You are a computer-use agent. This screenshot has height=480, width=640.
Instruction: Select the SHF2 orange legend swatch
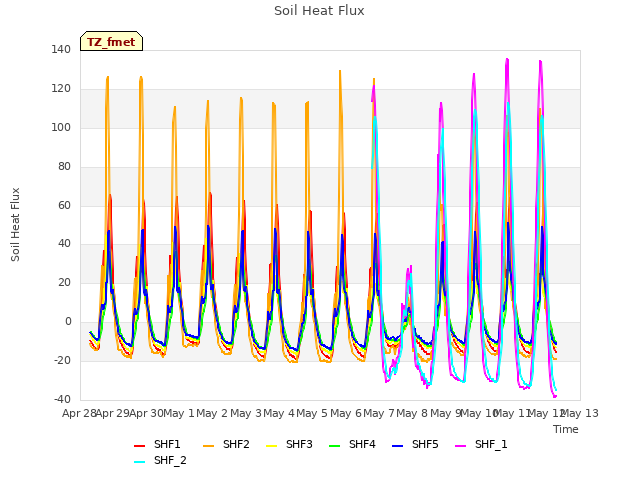pyautogui.click(x=208, y=446)
